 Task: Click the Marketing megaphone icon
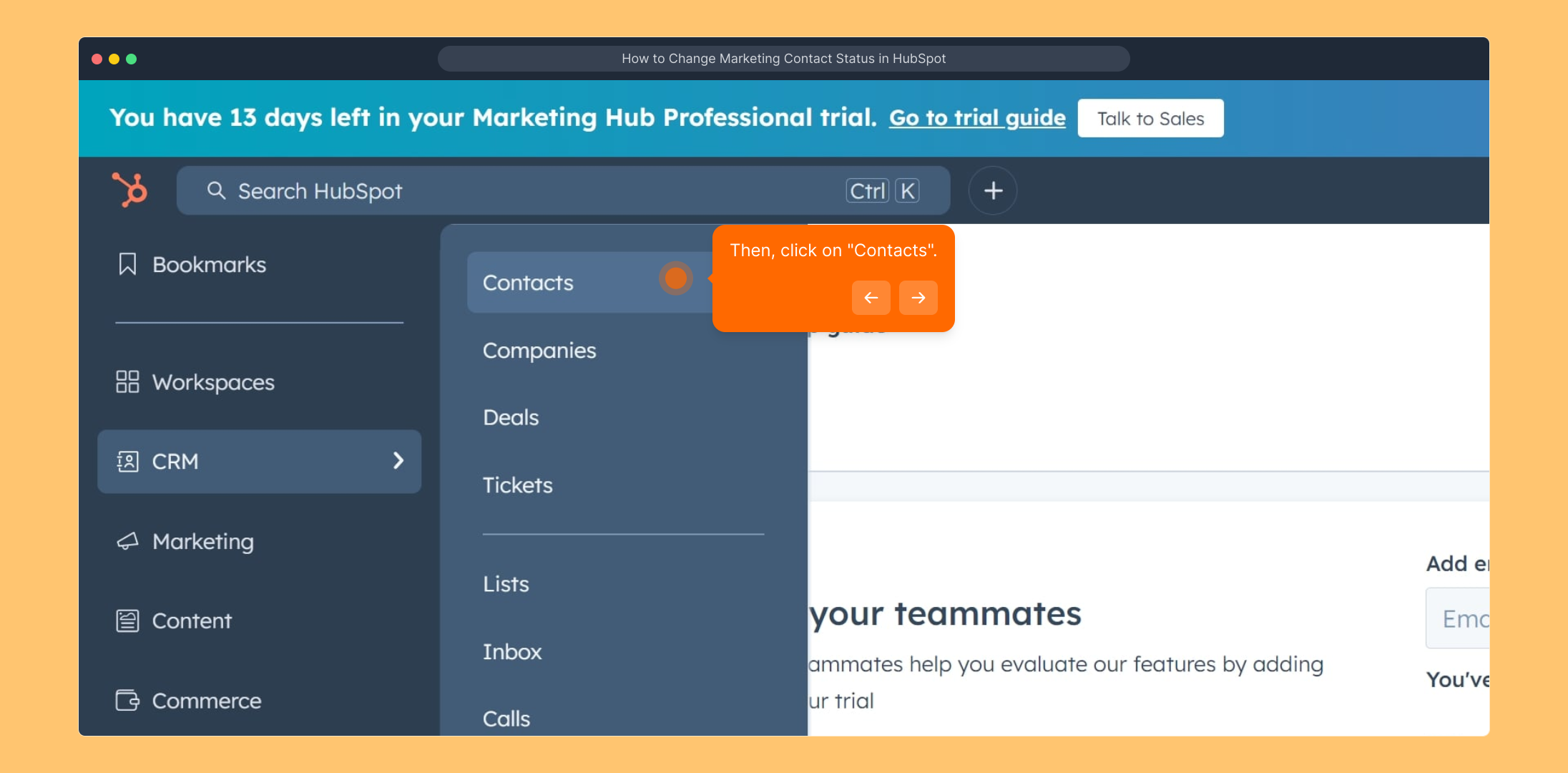pos(127,541)
